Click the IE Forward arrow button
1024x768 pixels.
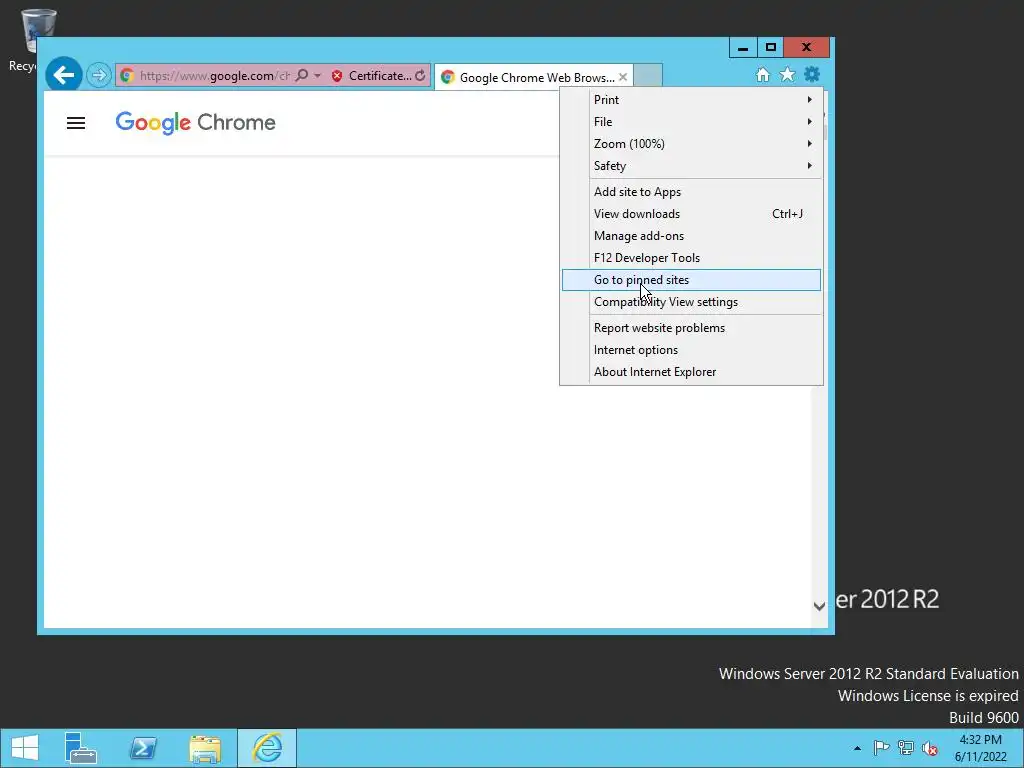click(x=99, y=75)
